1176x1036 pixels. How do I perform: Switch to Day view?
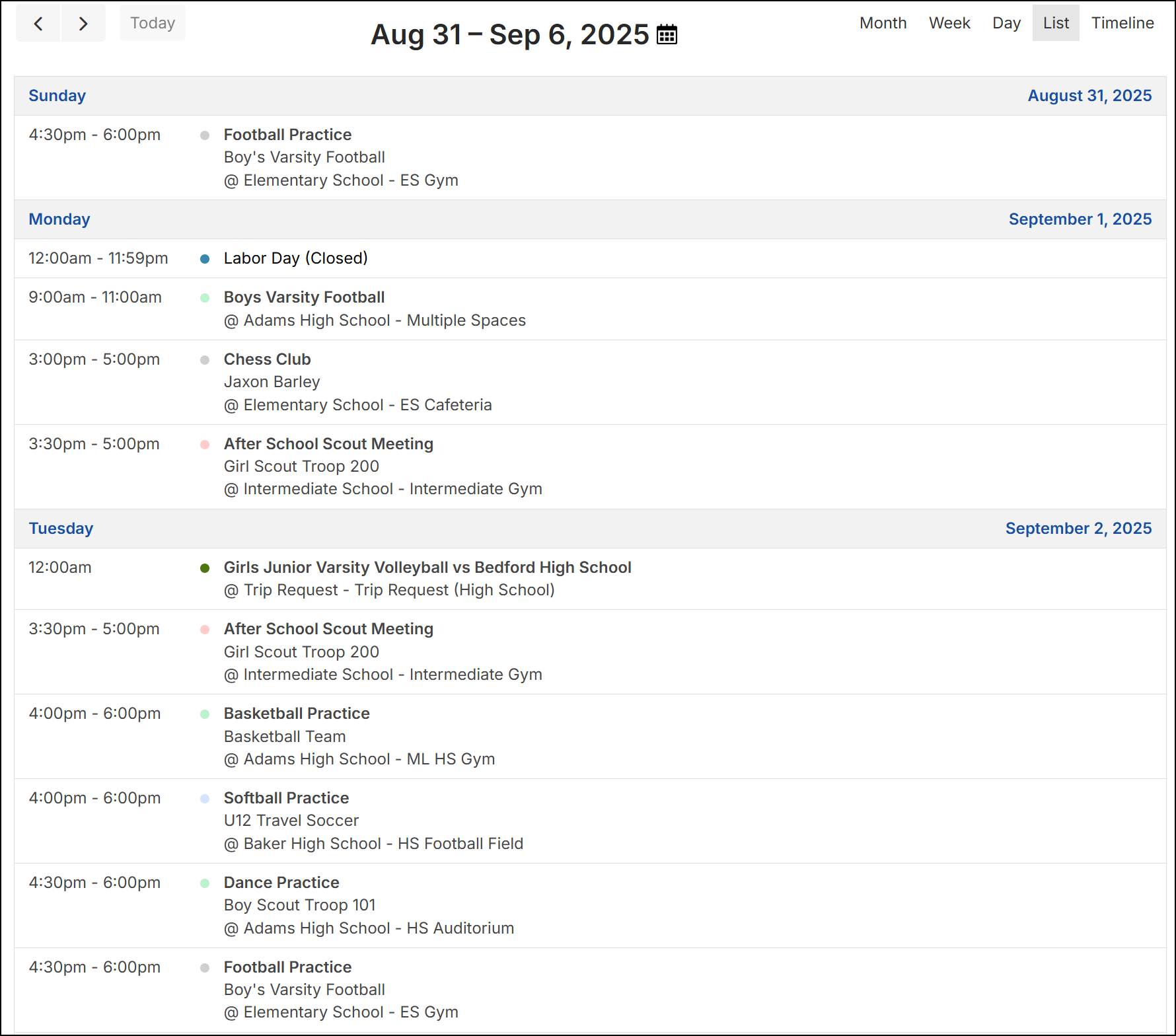click(1006, 23)
